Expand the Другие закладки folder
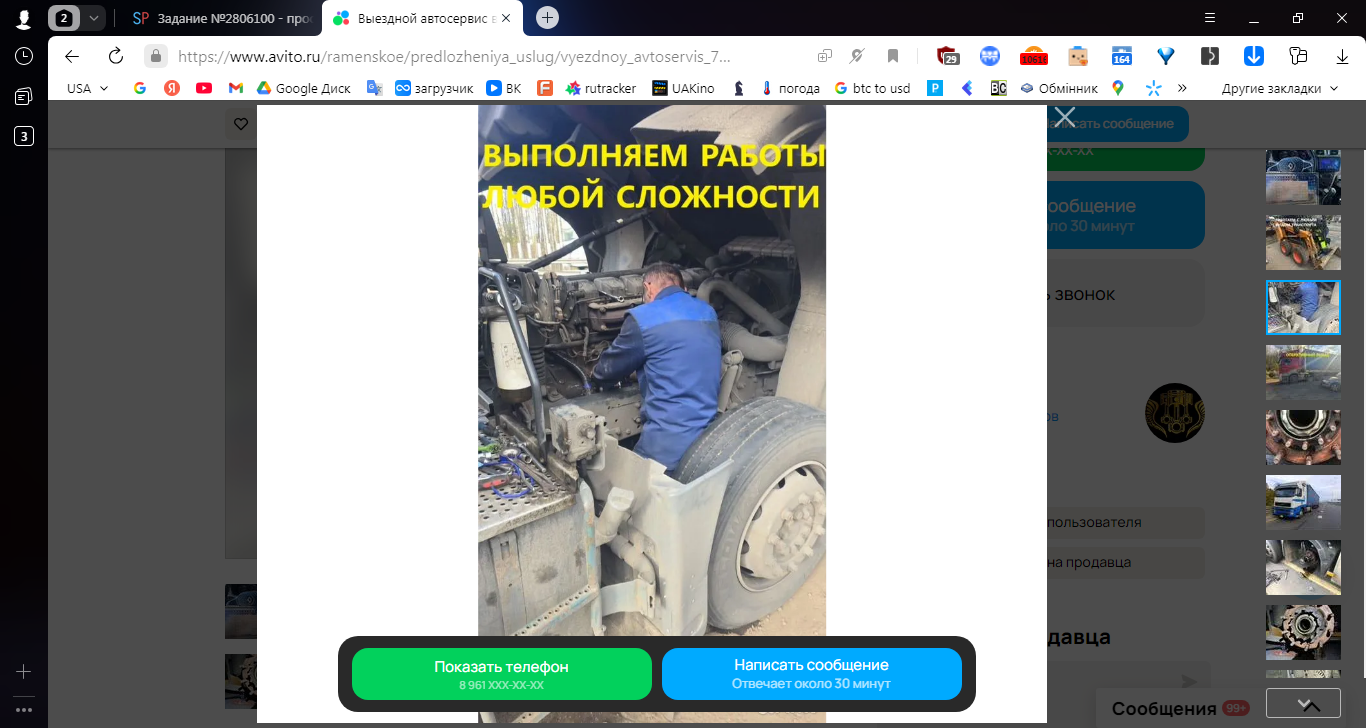Screen dimensions: 1366x728 (x=1280, y=88)
